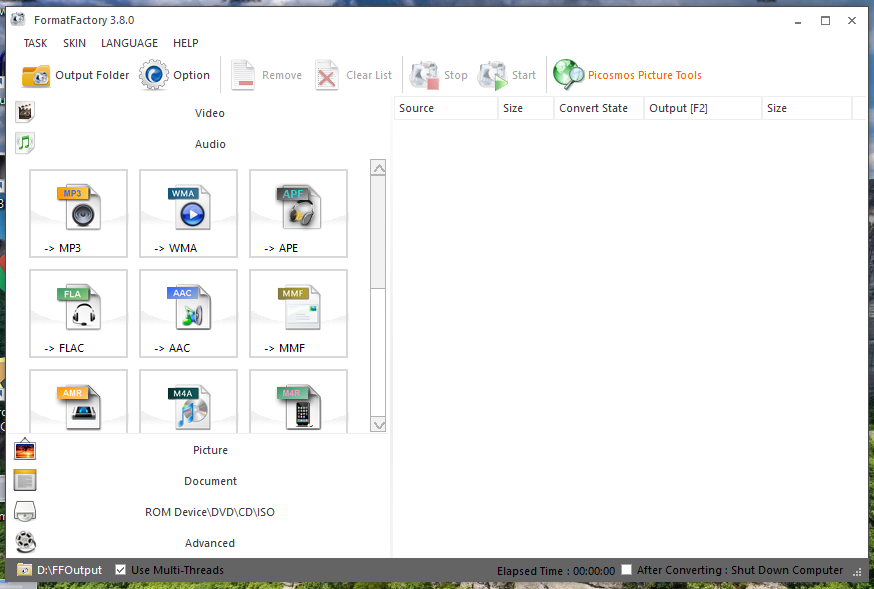
Task: Select the -> FLAC conversion tile
Action: coord(79,313)
